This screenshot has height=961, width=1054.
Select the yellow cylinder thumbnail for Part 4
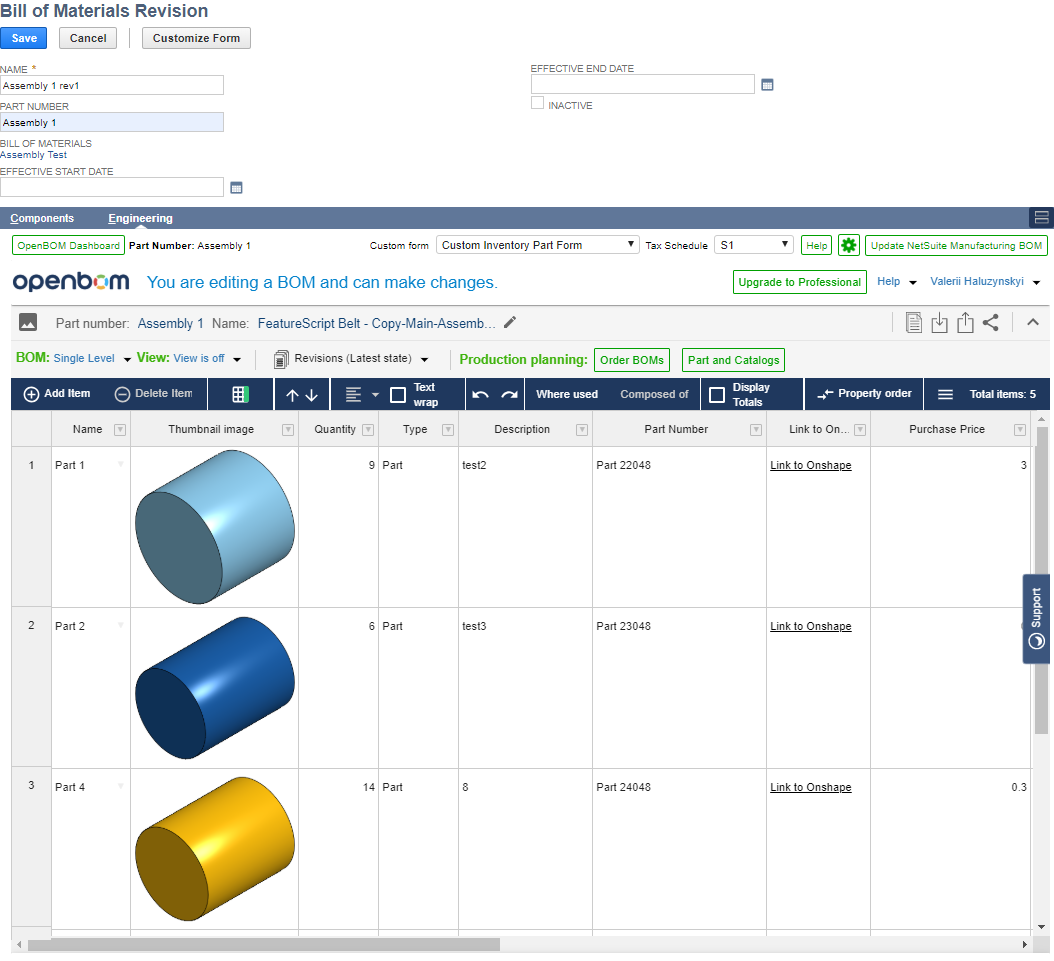[x=214, y=849]
